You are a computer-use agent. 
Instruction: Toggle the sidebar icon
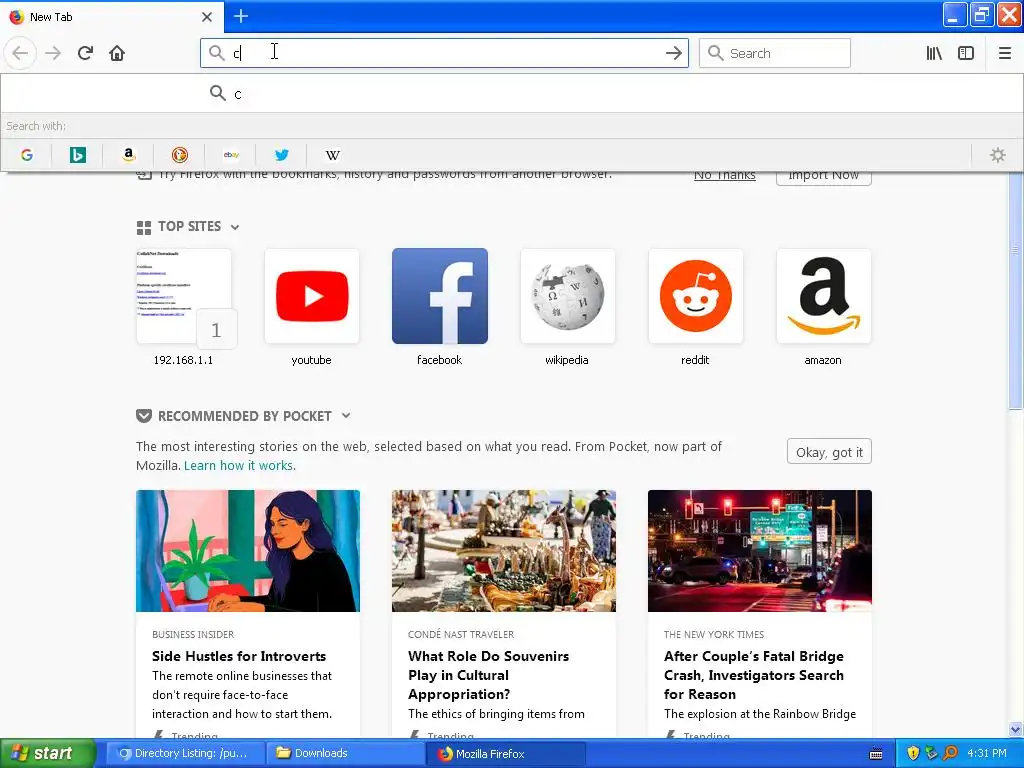966,53
